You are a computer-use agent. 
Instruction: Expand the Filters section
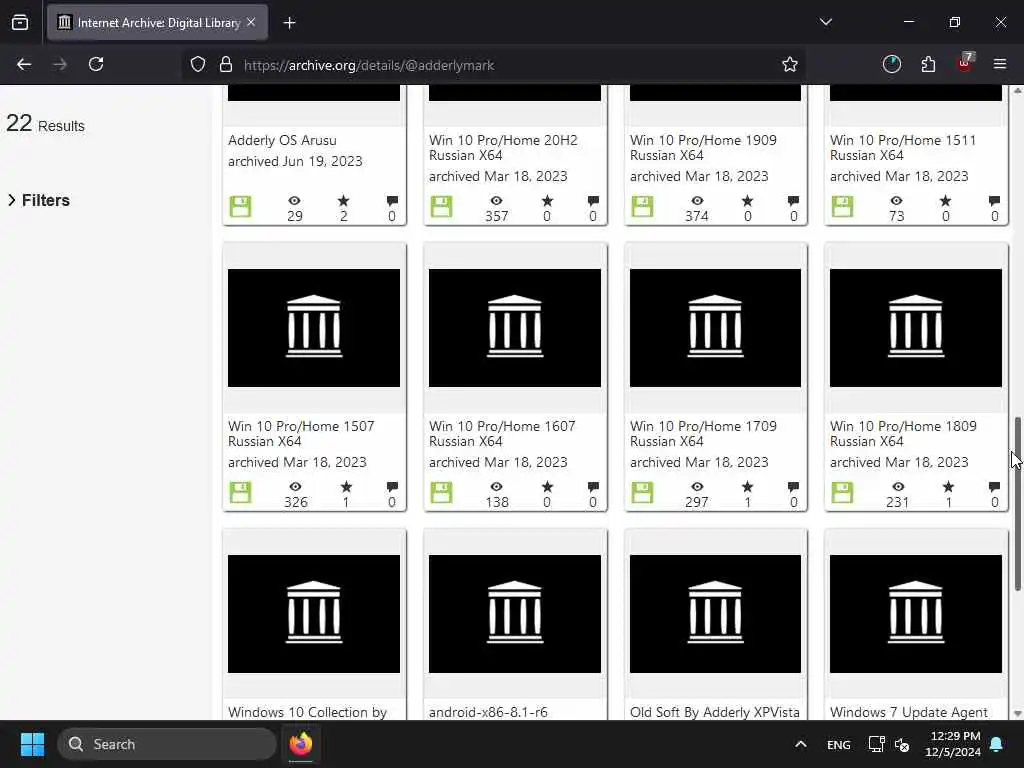tap(39, 200)
